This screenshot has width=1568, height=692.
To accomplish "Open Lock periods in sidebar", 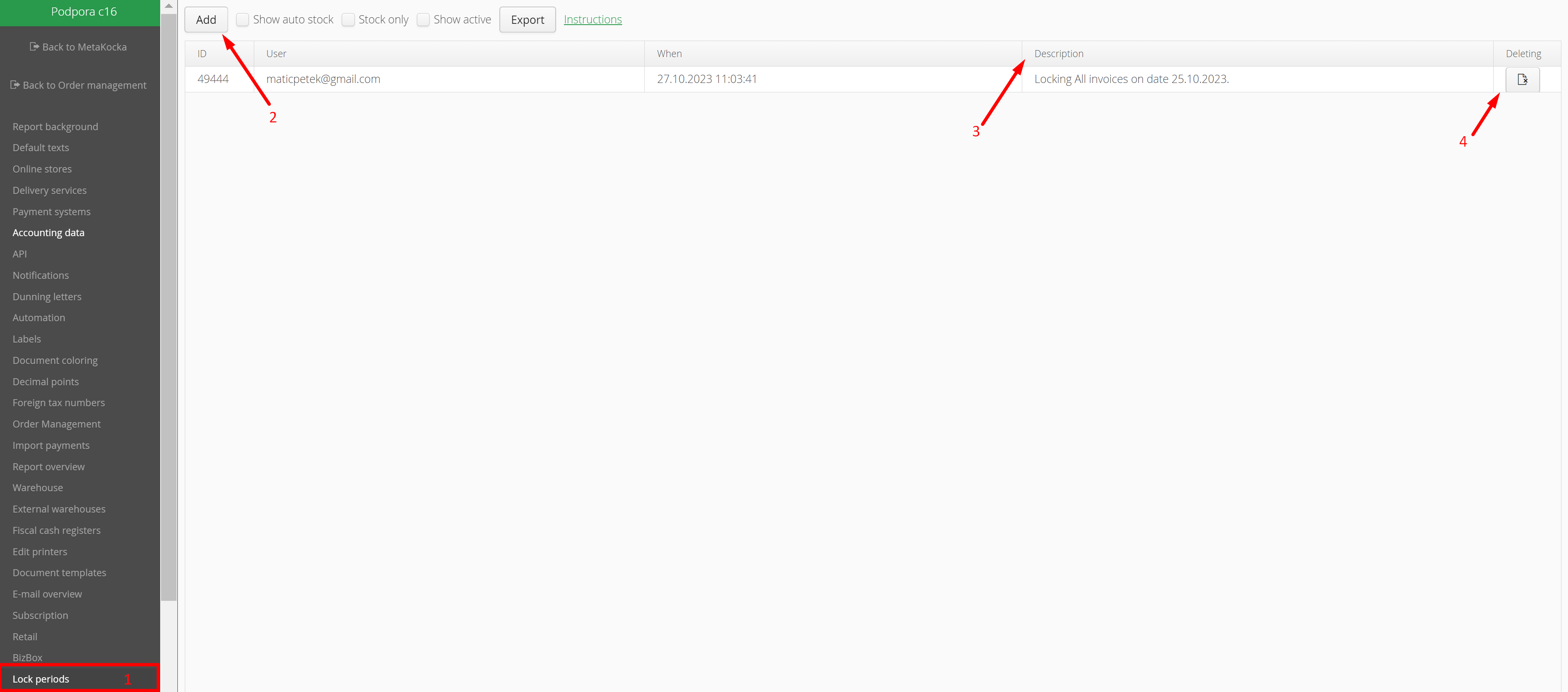I will point(41,678).
